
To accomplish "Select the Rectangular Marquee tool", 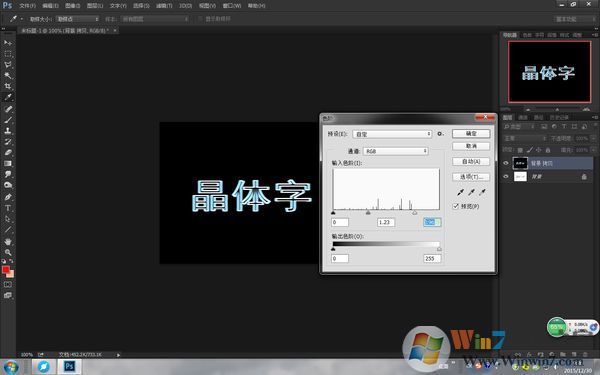I will (x=8, y=54).
